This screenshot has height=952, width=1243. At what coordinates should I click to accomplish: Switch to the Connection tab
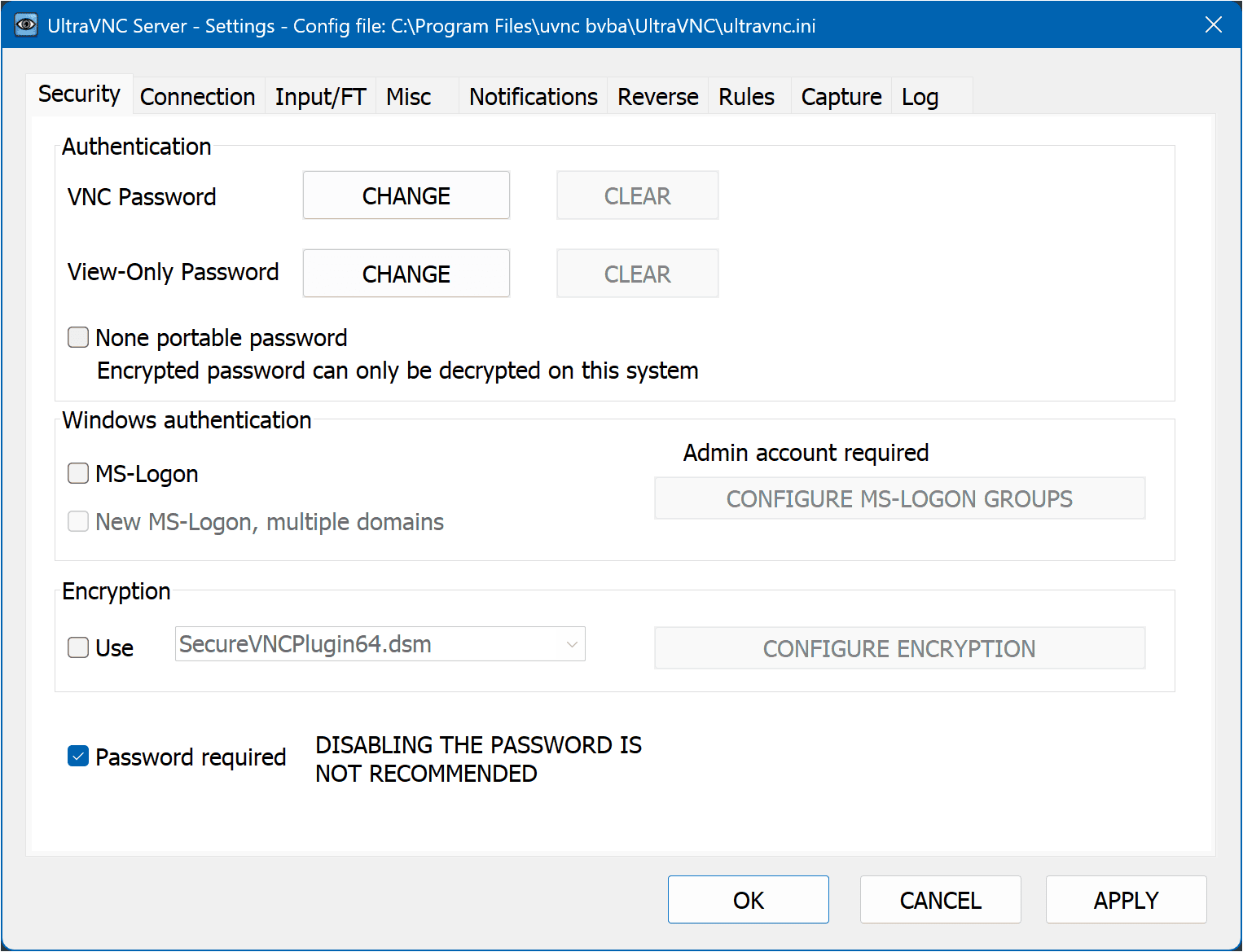(198, 97)
